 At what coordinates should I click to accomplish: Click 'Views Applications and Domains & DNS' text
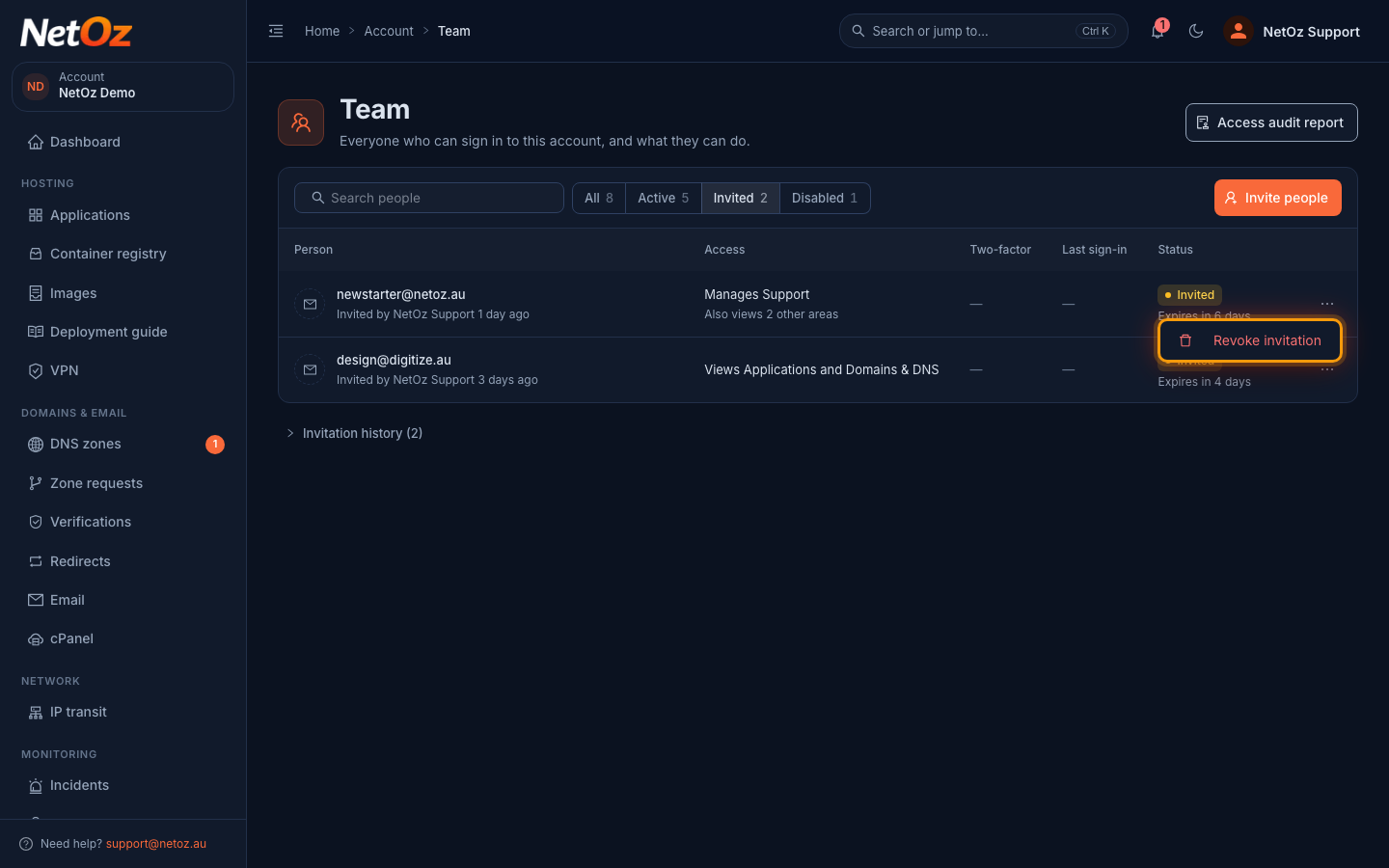(x=822, y=369)
